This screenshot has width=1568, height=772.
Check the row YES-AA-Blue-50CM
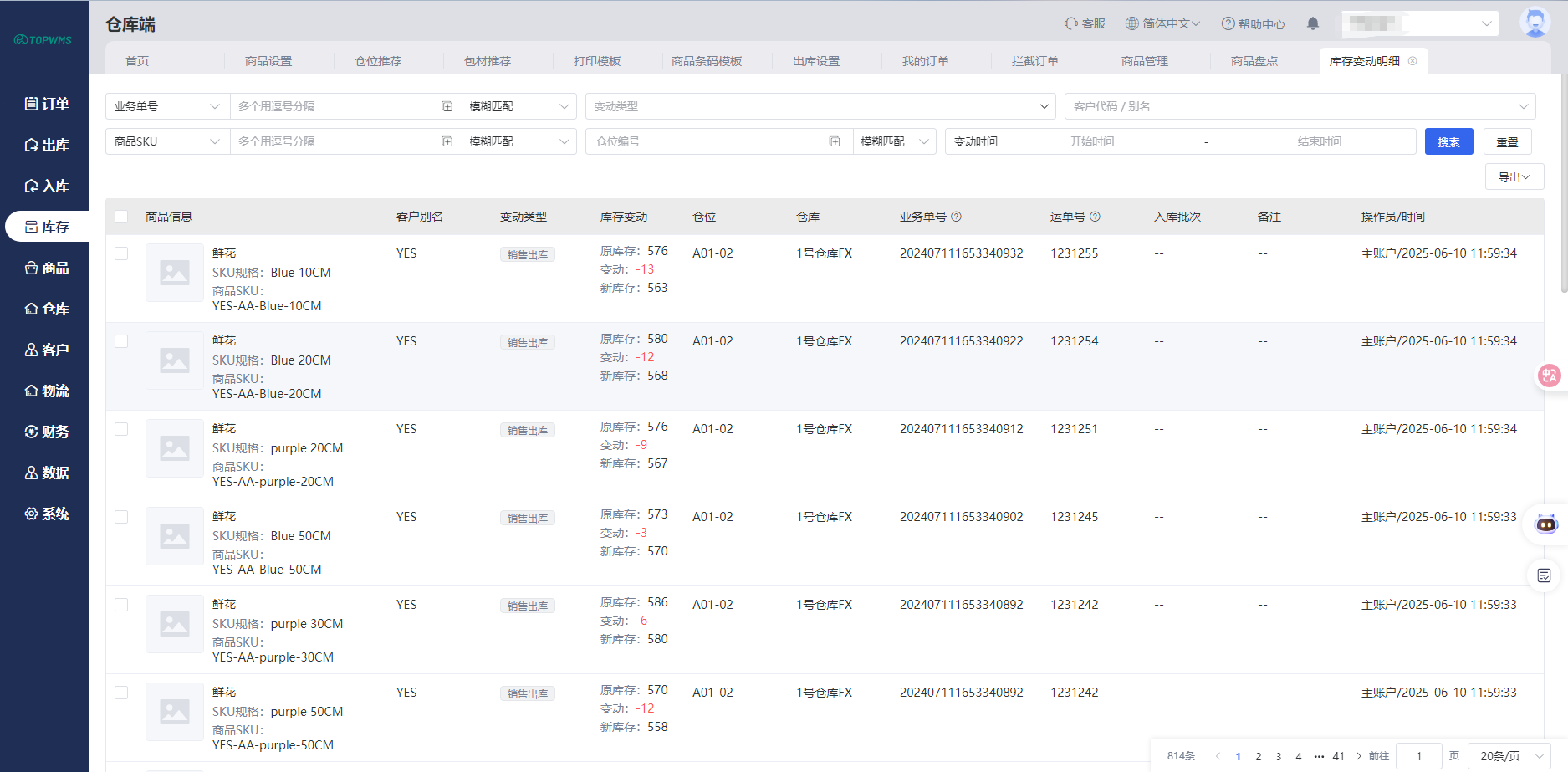[121, 517]
